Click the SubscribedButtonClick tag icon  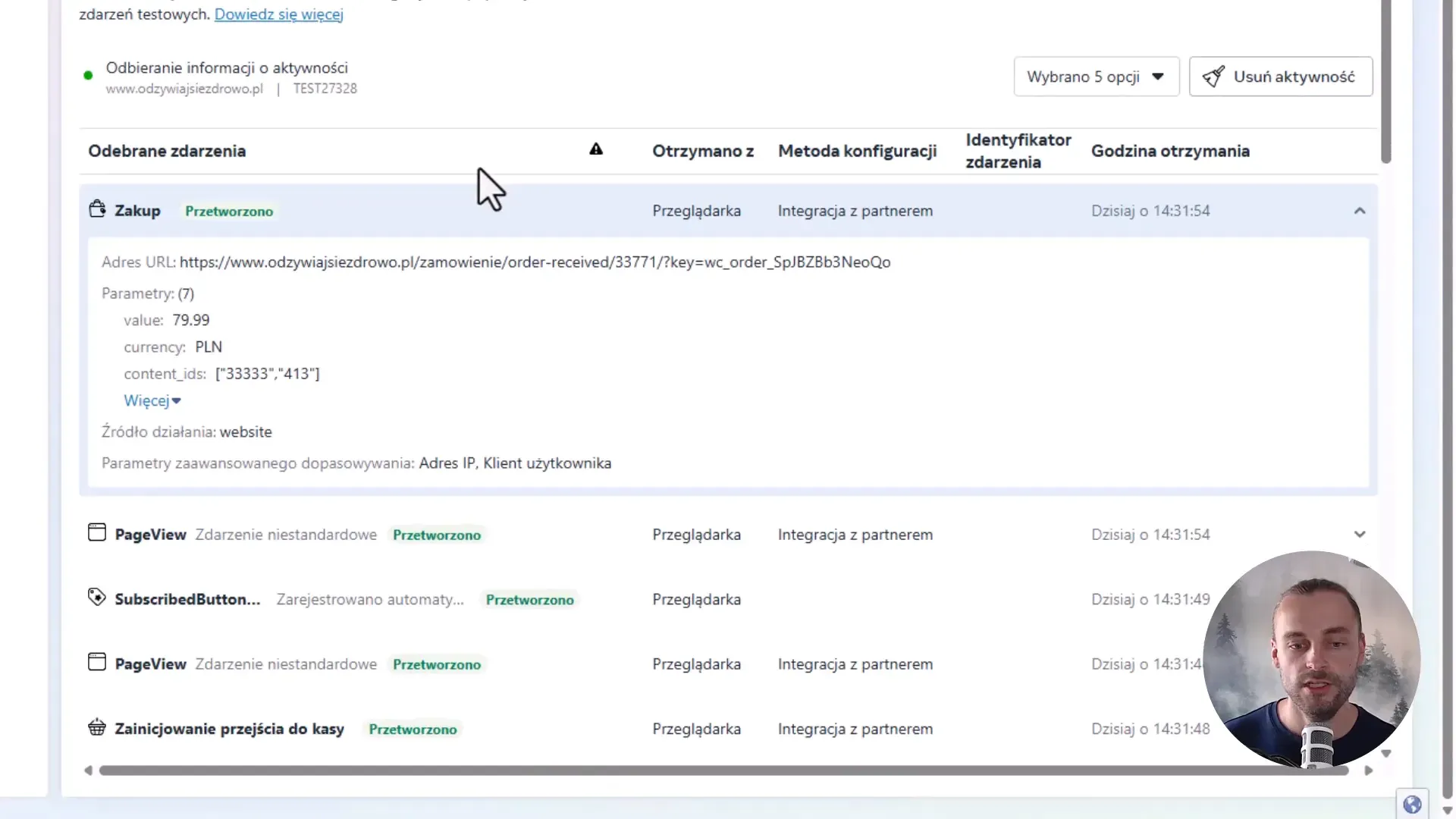(97, 597)
